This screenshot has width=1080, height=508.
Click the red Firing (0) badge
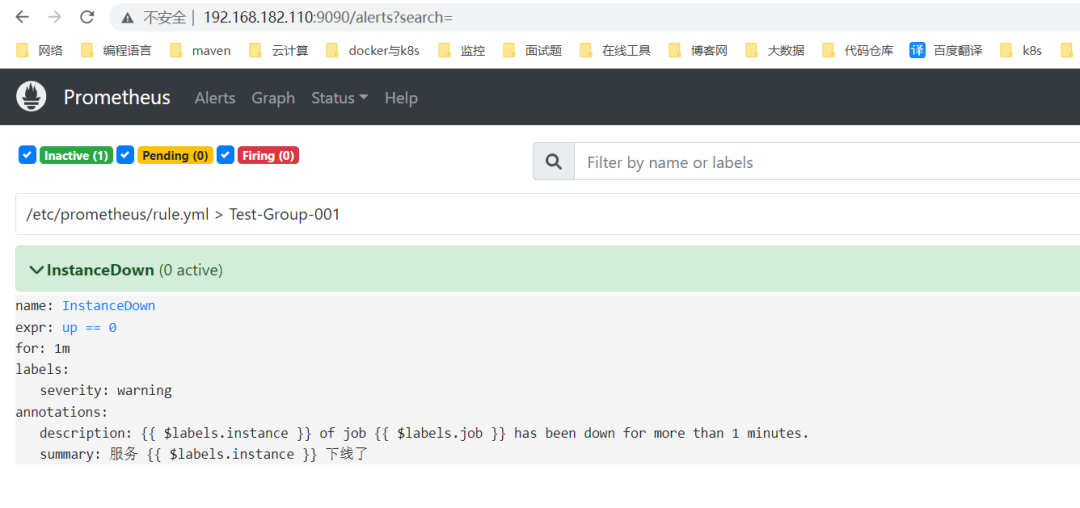(268, 156)
